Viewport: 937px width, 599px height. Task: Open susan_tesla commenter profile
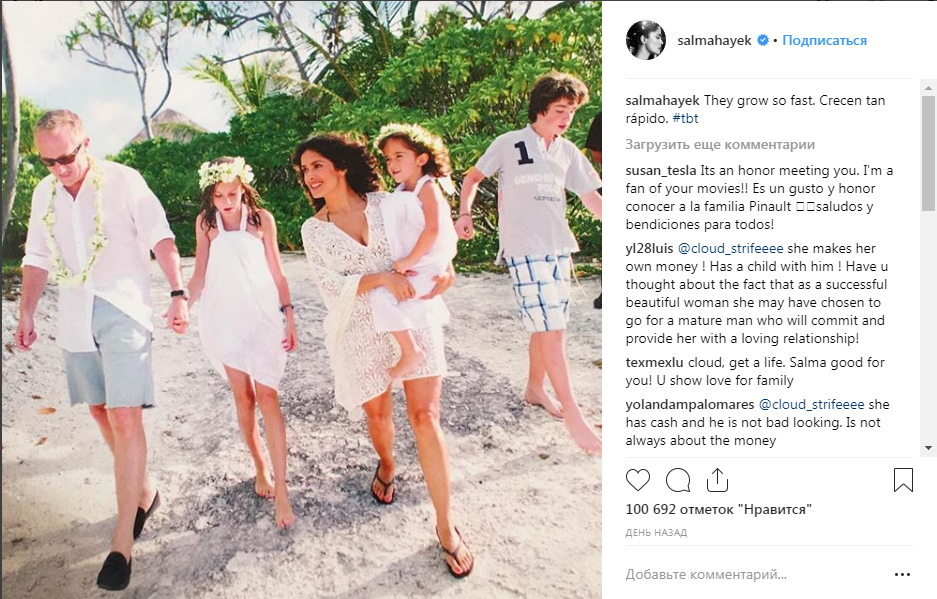click(662, 171)
